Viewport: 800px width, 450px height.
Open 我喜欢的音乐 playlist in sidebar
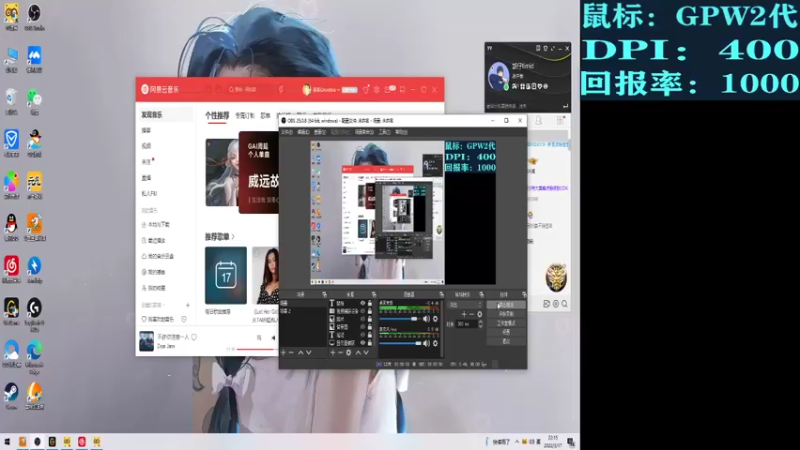[x=161, y=319]
